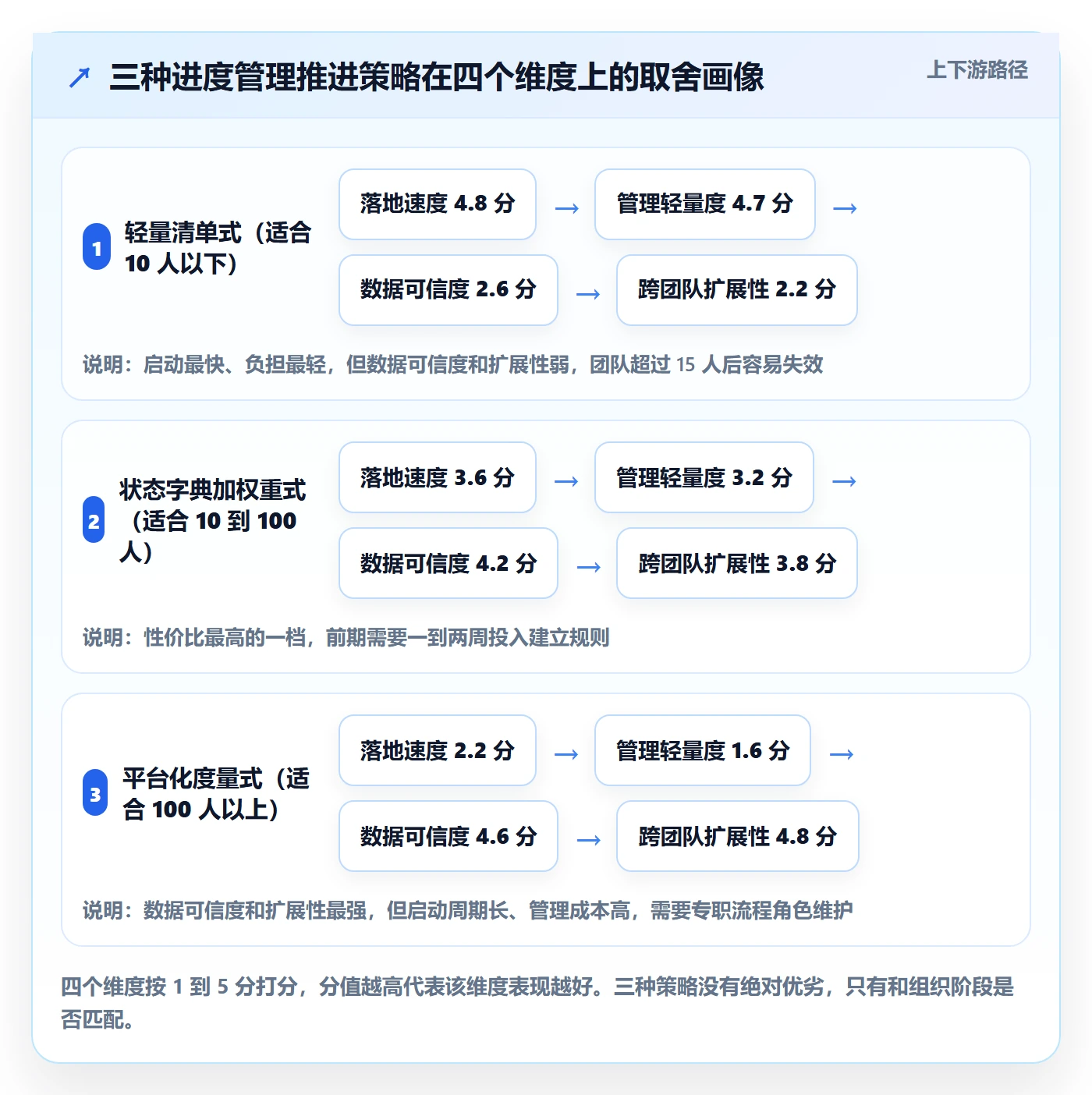The image size is (1092, 1095).
Task: Click the number 3 badge for 平台化度量式
Action: tap(95, 793)
